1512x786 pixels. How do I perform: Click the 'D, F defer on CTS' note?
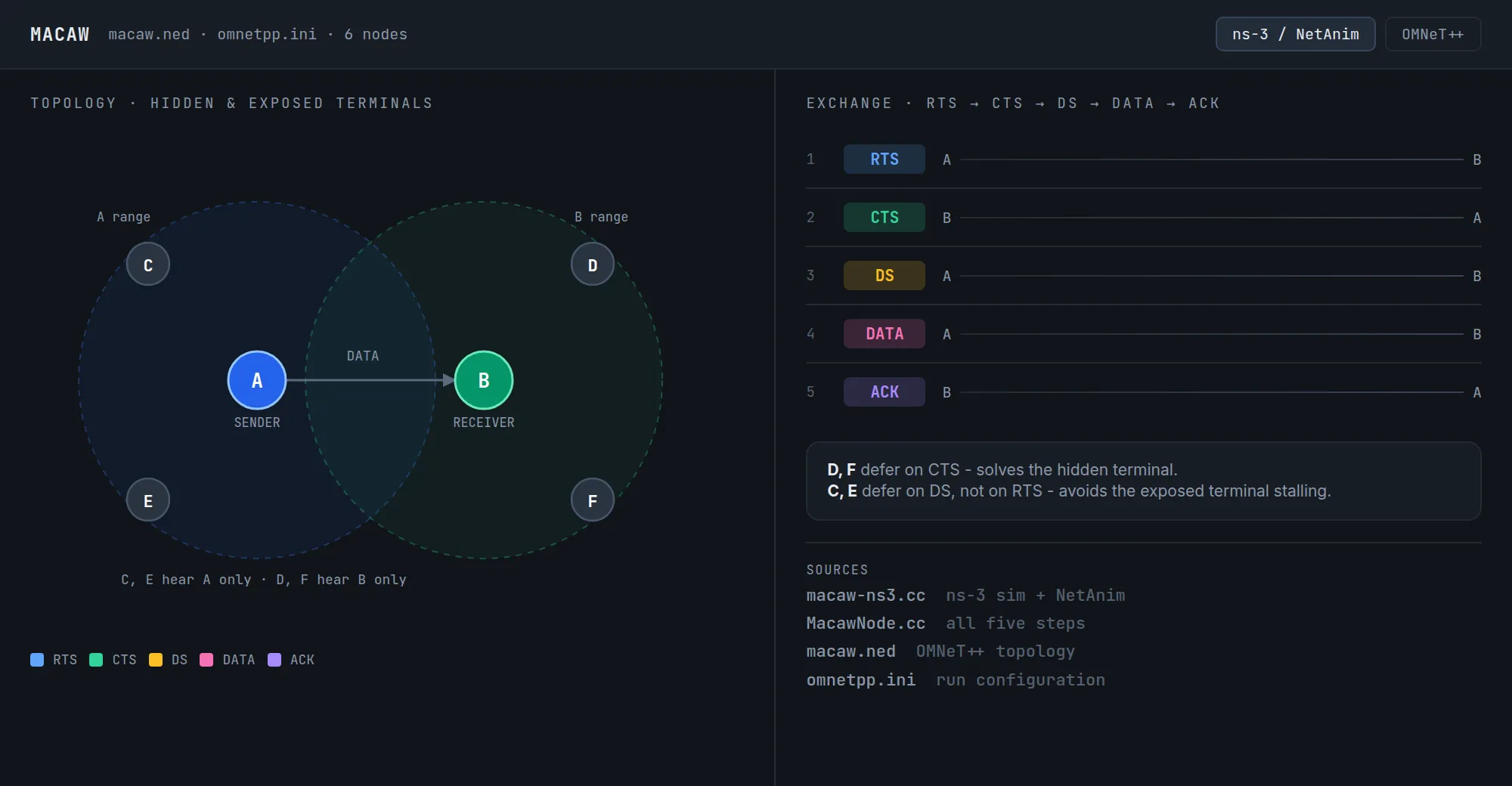coord(1002,470)
